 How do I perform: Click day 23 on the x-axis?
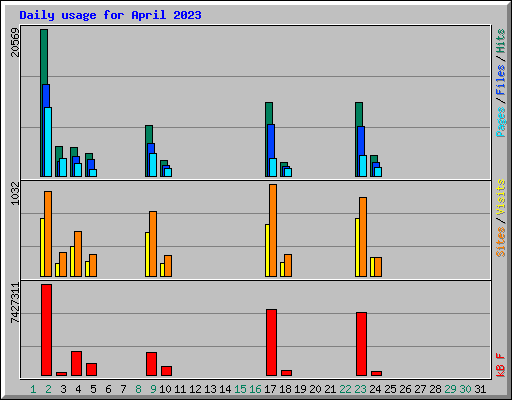click(x=360, y=389)
